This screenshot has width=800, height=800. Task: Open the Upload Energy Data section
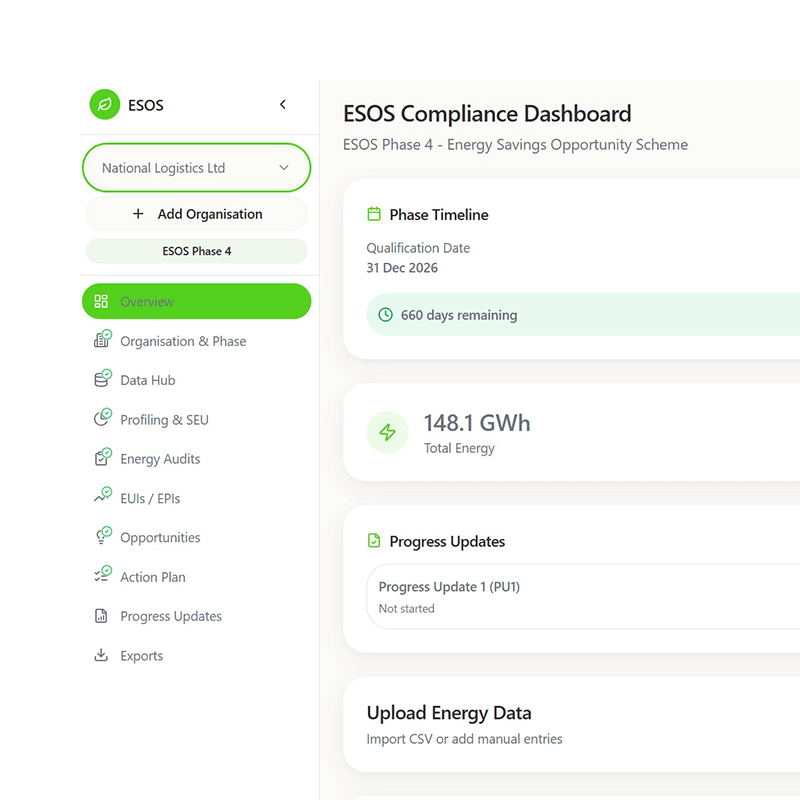click(448, 713)
